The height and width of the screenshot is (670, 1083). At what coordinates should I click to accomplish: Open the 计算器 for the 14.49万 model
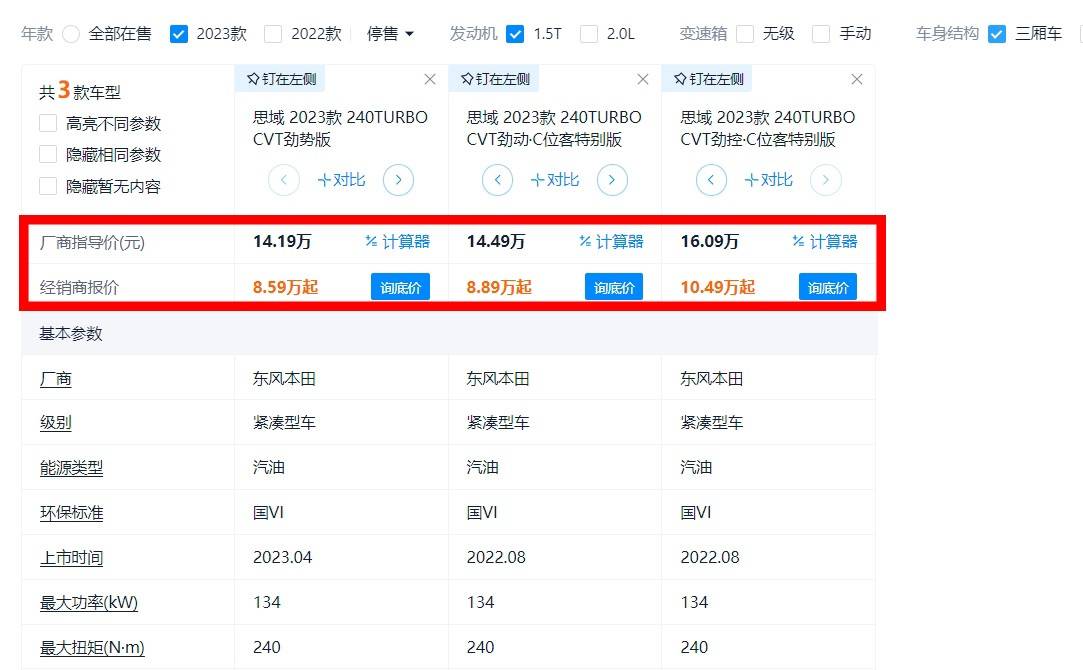(611, 242)
